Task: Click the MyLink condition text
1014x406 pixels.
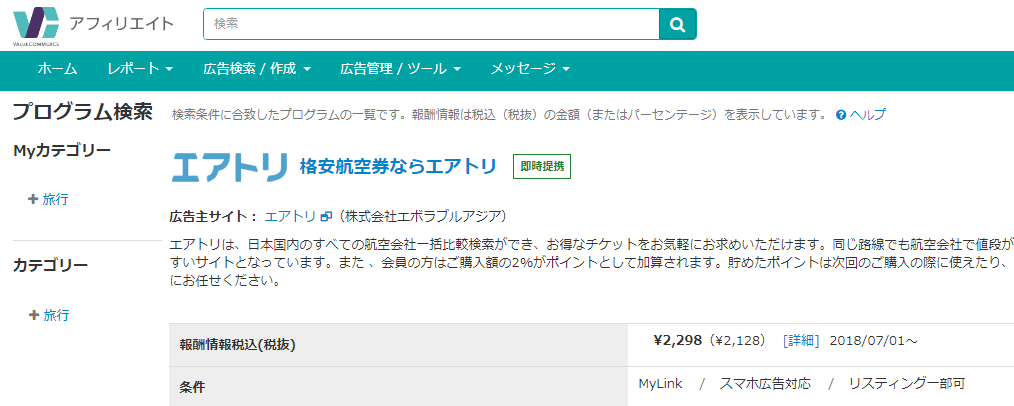Action: (x=660, y=383)
